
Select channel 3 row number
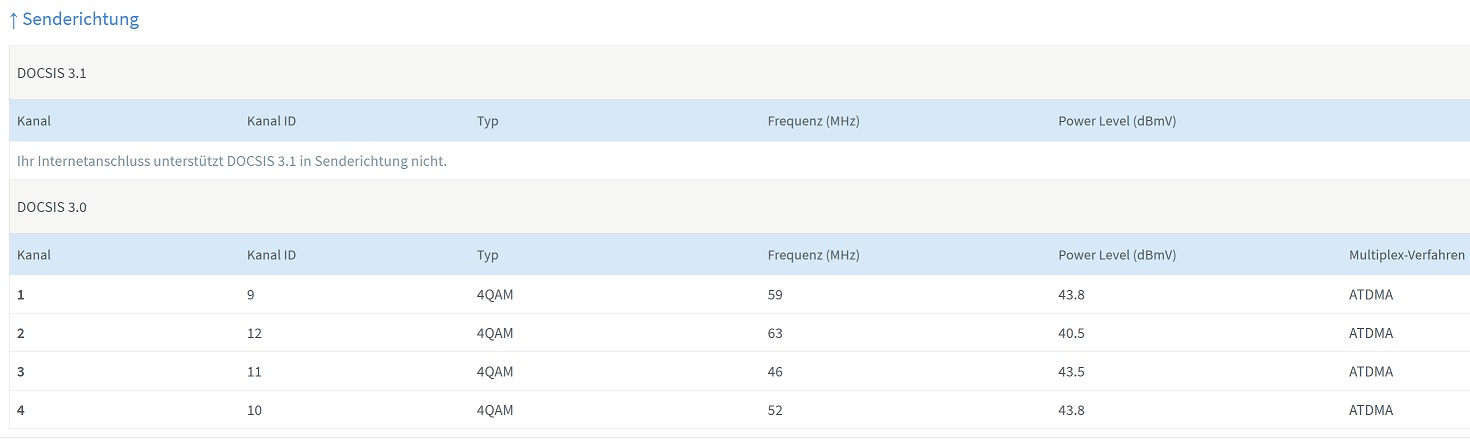(21, 372)
